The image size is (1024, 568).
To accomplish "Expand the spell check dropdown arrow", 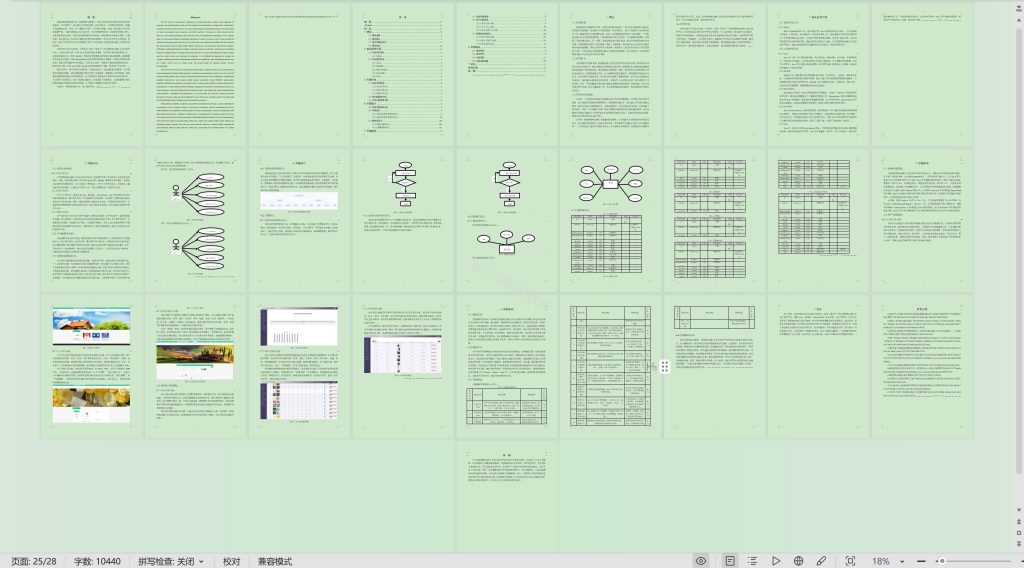I will (x=201, y=561).
